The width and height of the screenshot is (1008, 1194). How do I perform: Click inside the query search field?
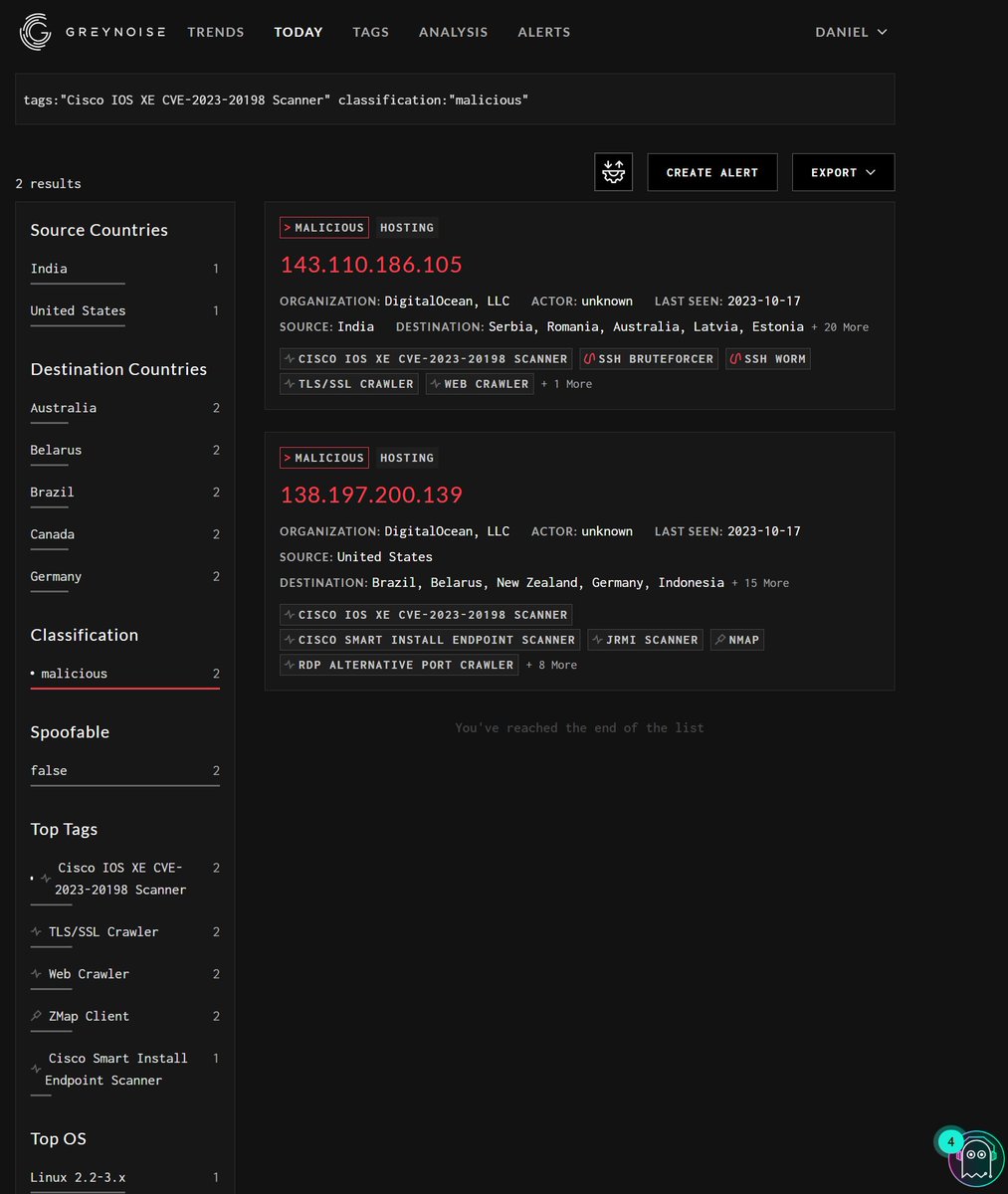(455, 99)
